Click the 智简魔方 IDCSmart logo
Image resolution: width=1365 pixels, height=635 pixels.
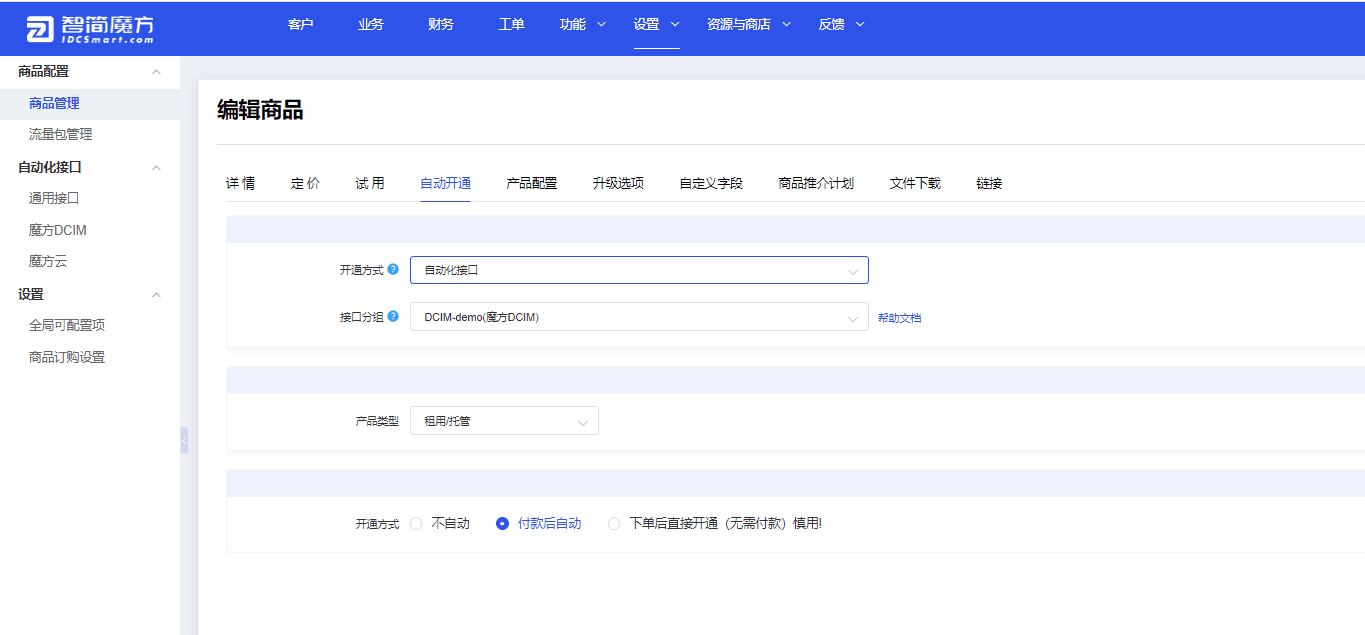point(90,29)
